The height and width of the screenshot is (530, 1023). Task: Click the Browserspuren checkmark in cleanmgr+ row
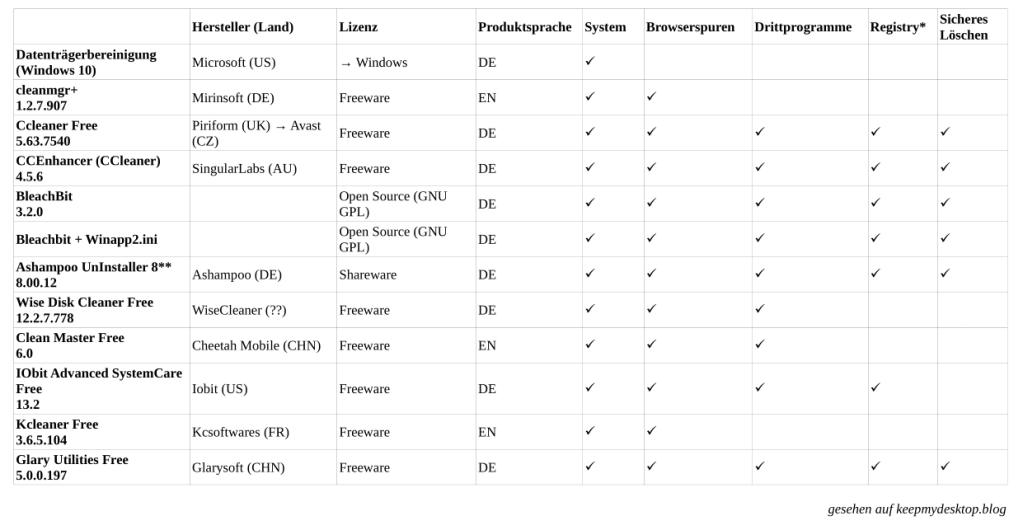tap(651, 97)
